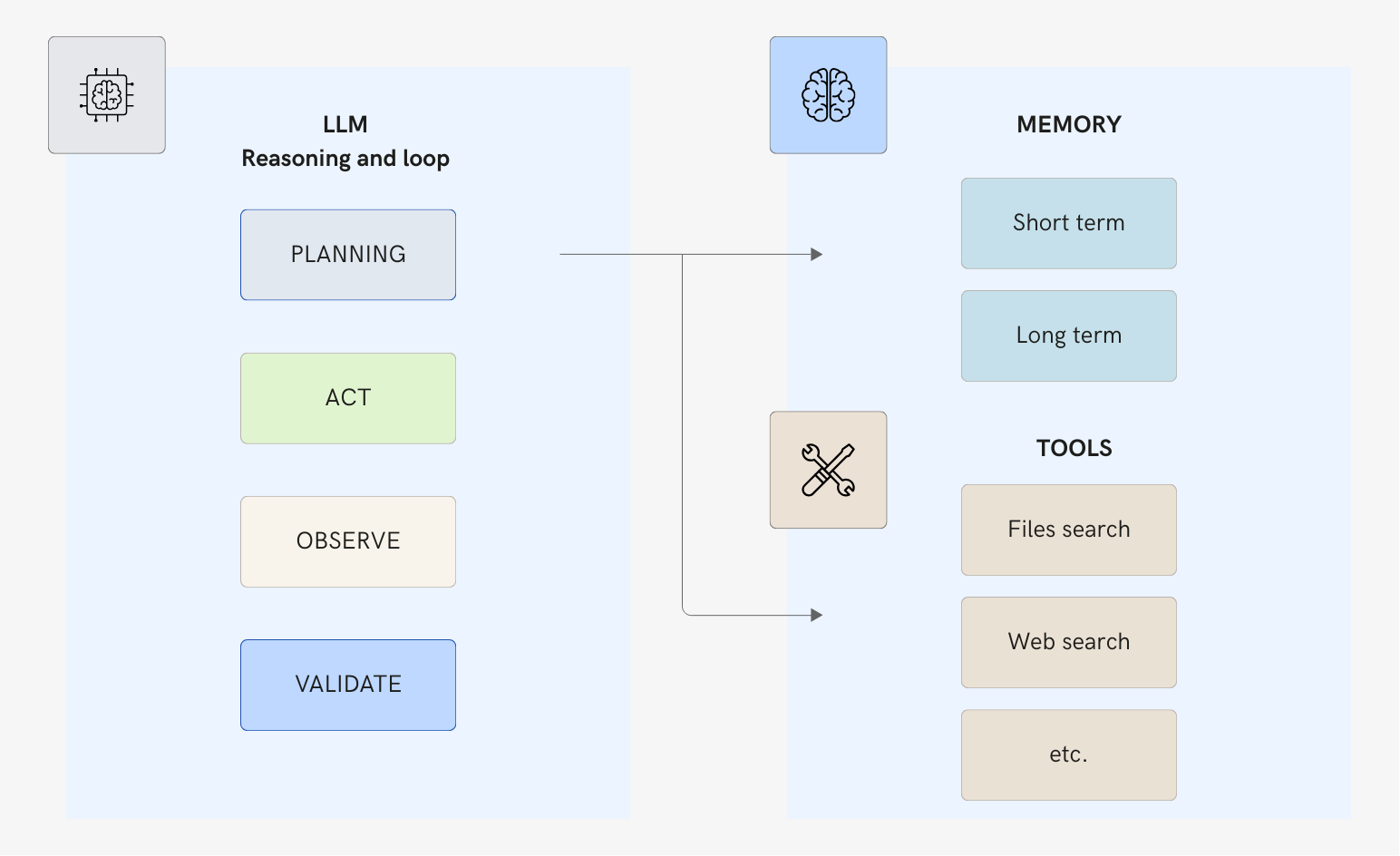The width and height of the screenshot is (1400, 856).
Task: Pick the Files search tool box
Action: tap(1068, 530)
